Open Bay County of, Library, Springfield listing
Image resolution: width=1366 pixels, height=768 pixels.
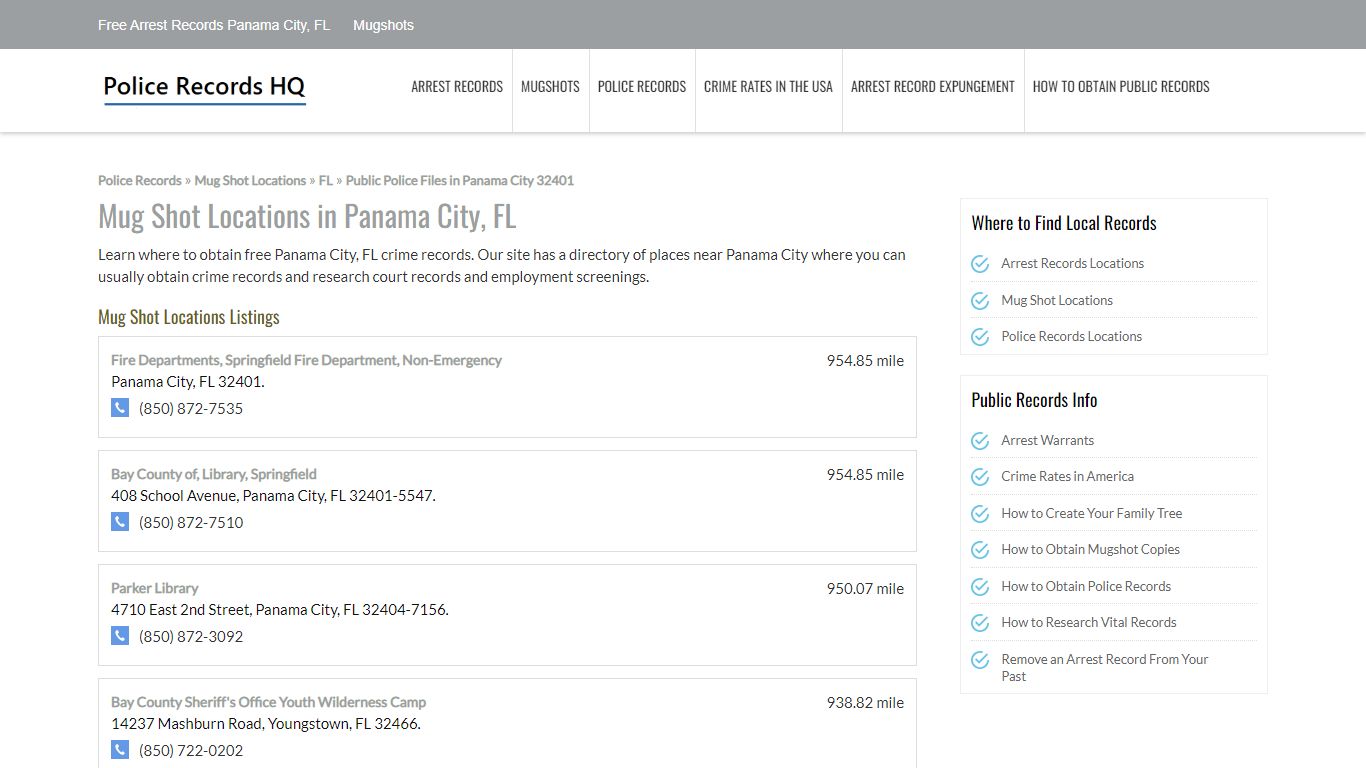click(214, 474)
